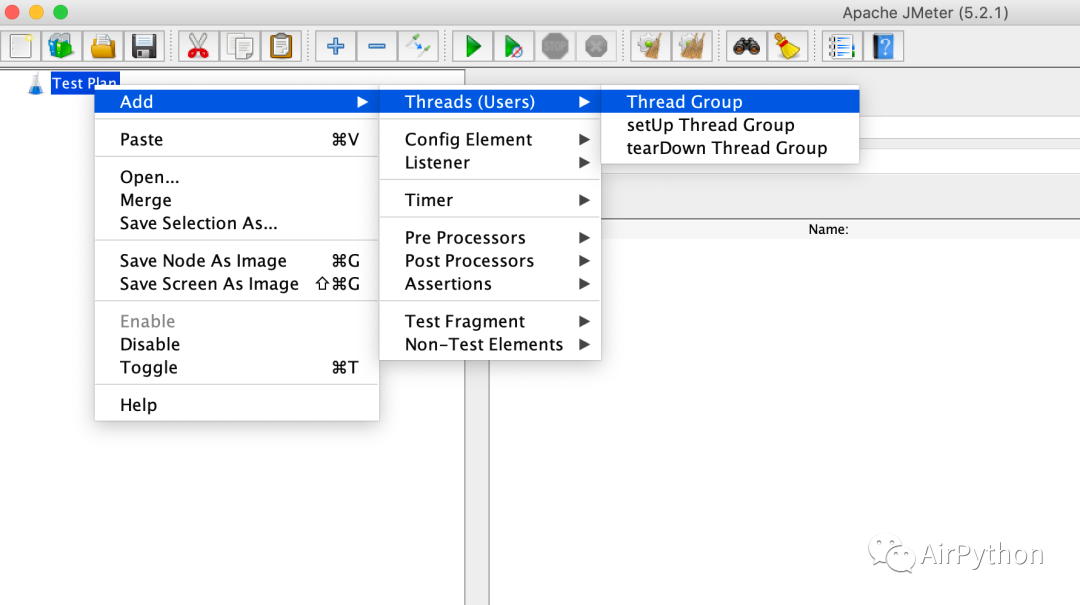This screenshot has width=1080, height=605.
Task: Click the Cut scissors icon
Action: pyautogui.click(x=198, y=46)
